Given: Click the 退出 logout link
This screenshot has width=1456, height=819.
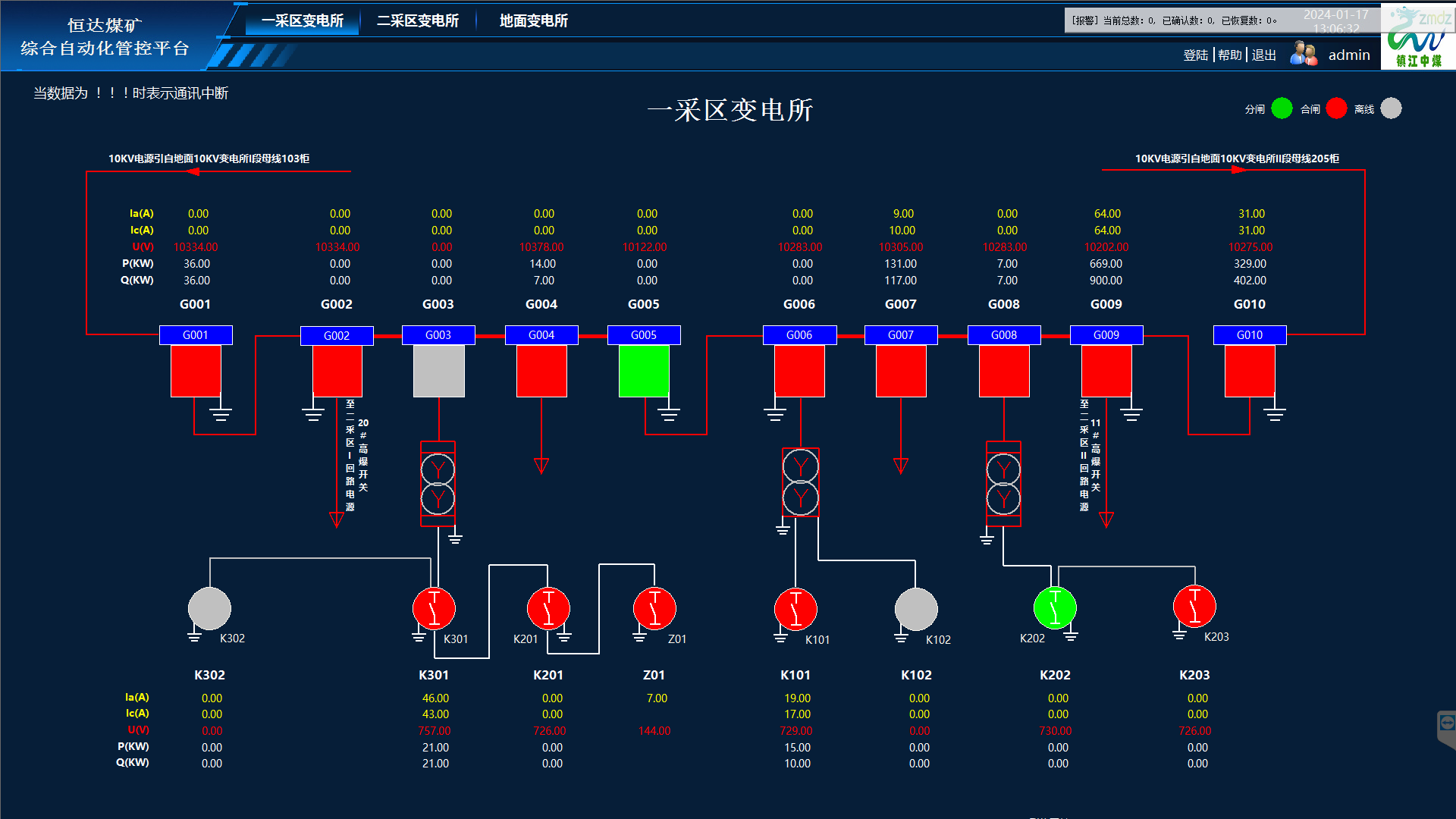Looking at the screenshot, I should pos(1263,55).
